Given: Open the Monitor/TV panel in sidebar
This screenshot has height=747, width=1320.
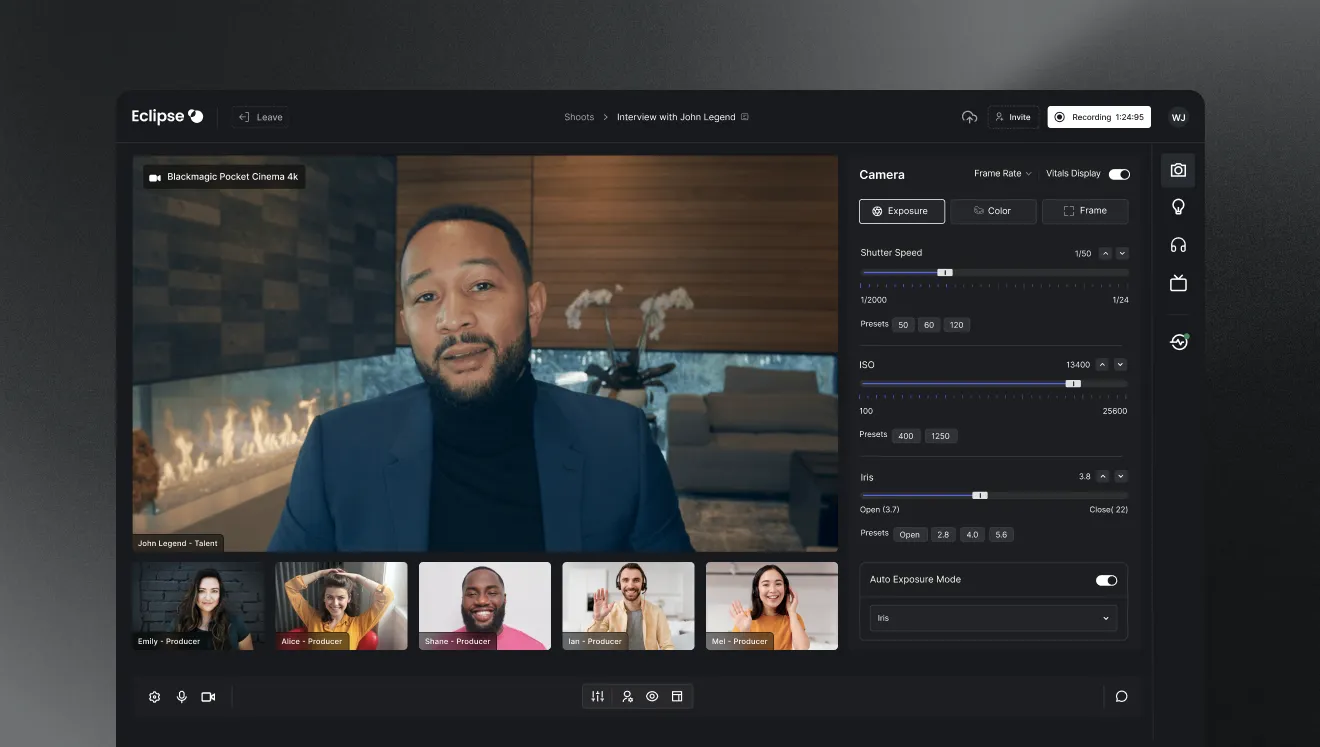Looking at the screenshot, I should click(x=1178, y=282).
